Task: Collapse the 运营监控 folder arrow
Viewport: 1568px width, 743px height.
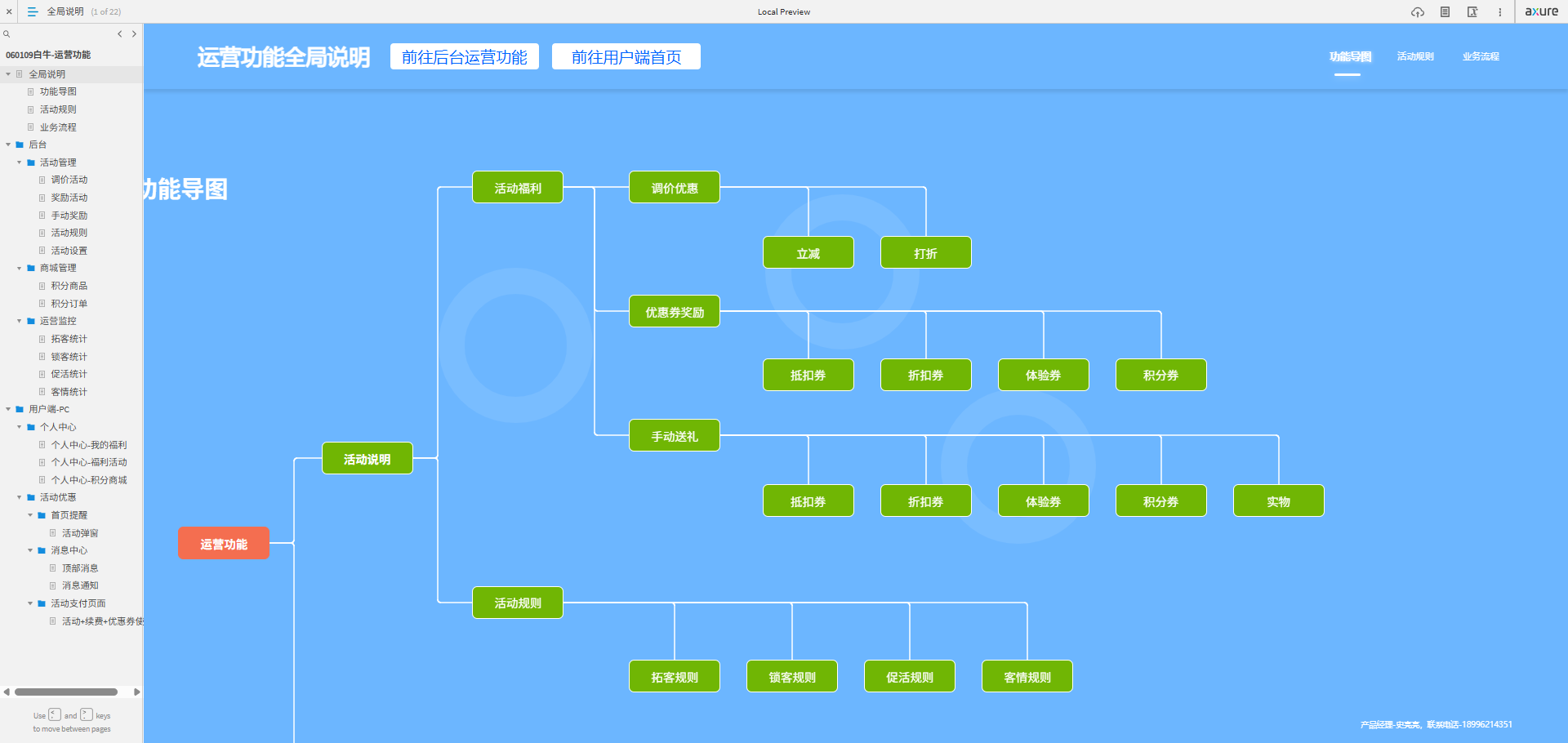Action: pos(20,321)
